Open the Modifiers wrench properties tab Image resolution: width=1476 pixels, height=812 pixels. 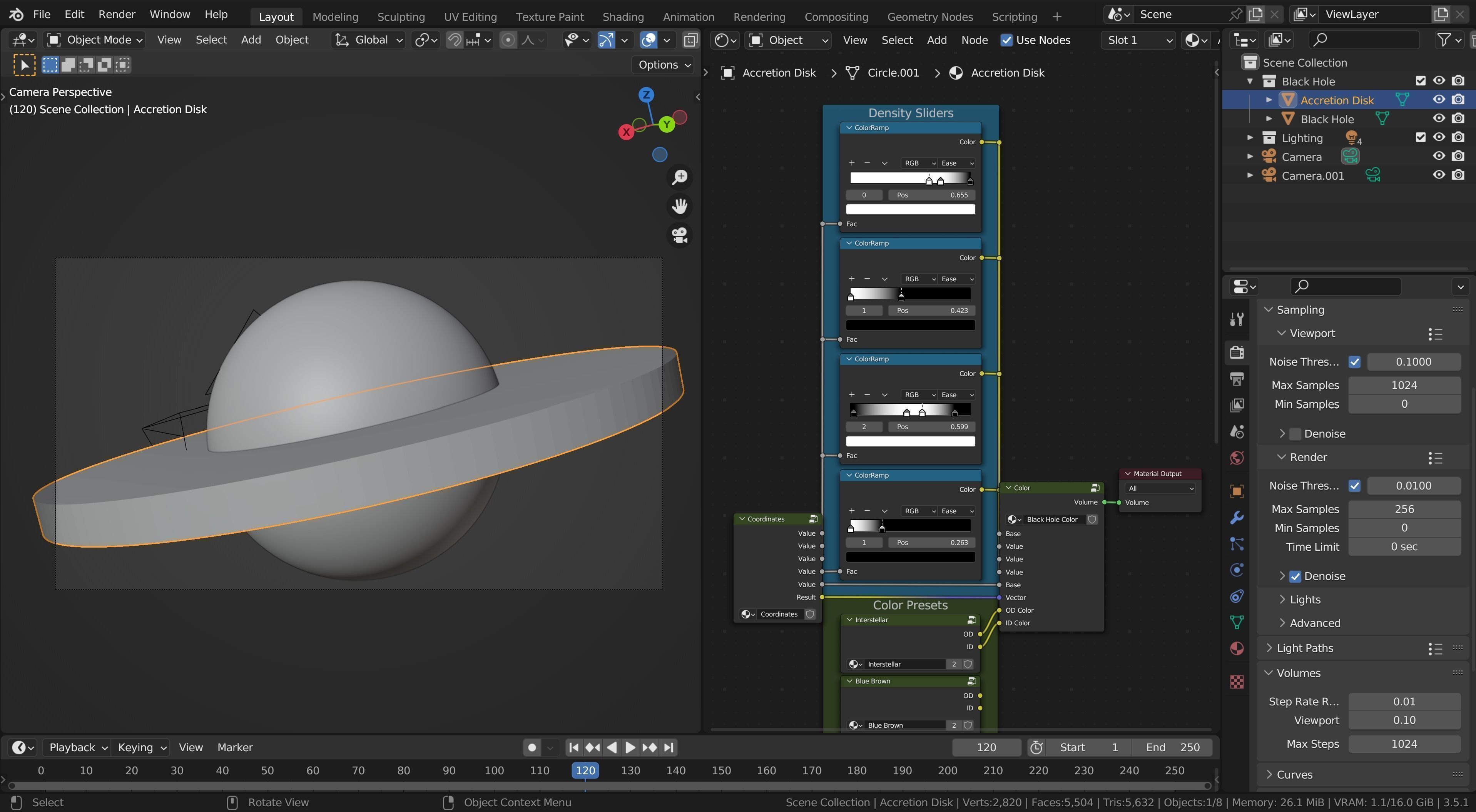click(x=1237, y=518)
